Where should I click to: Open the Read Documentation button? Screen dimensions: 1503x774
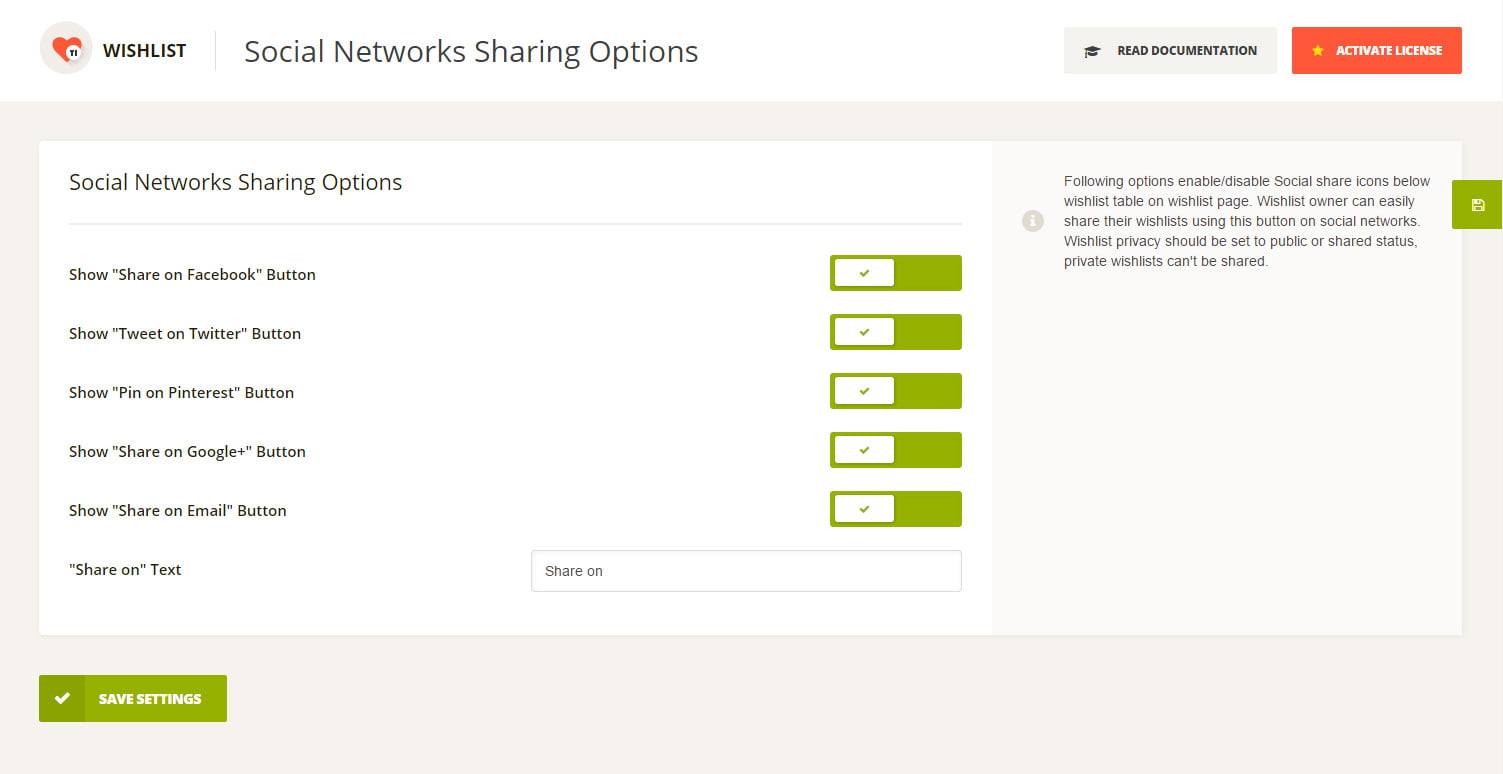point(1170,50)
